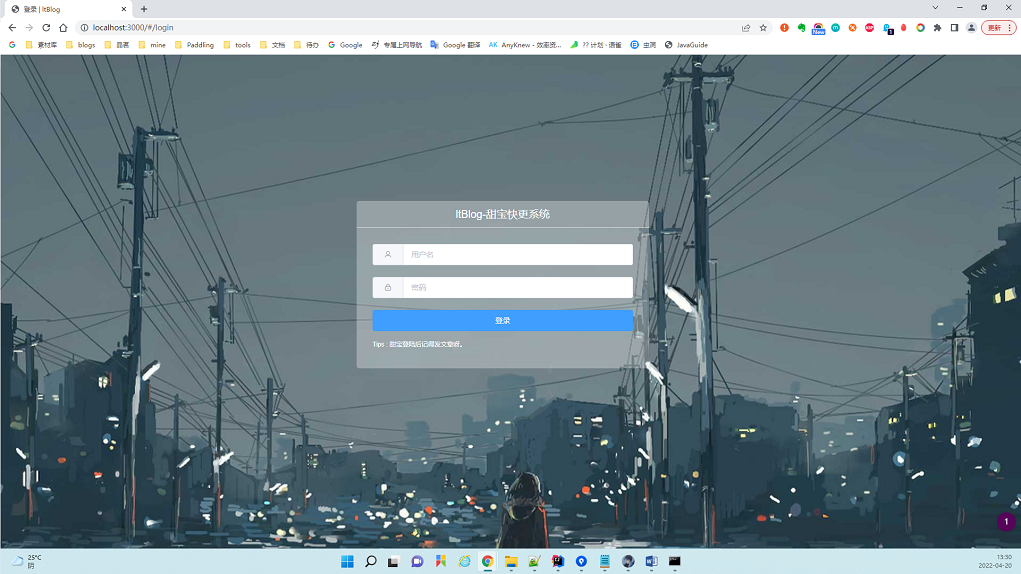The width and height of the screenshot is (1021, 574).
Task: Open the JavaGuide bookmark
Action: click(x=686, y=45)
